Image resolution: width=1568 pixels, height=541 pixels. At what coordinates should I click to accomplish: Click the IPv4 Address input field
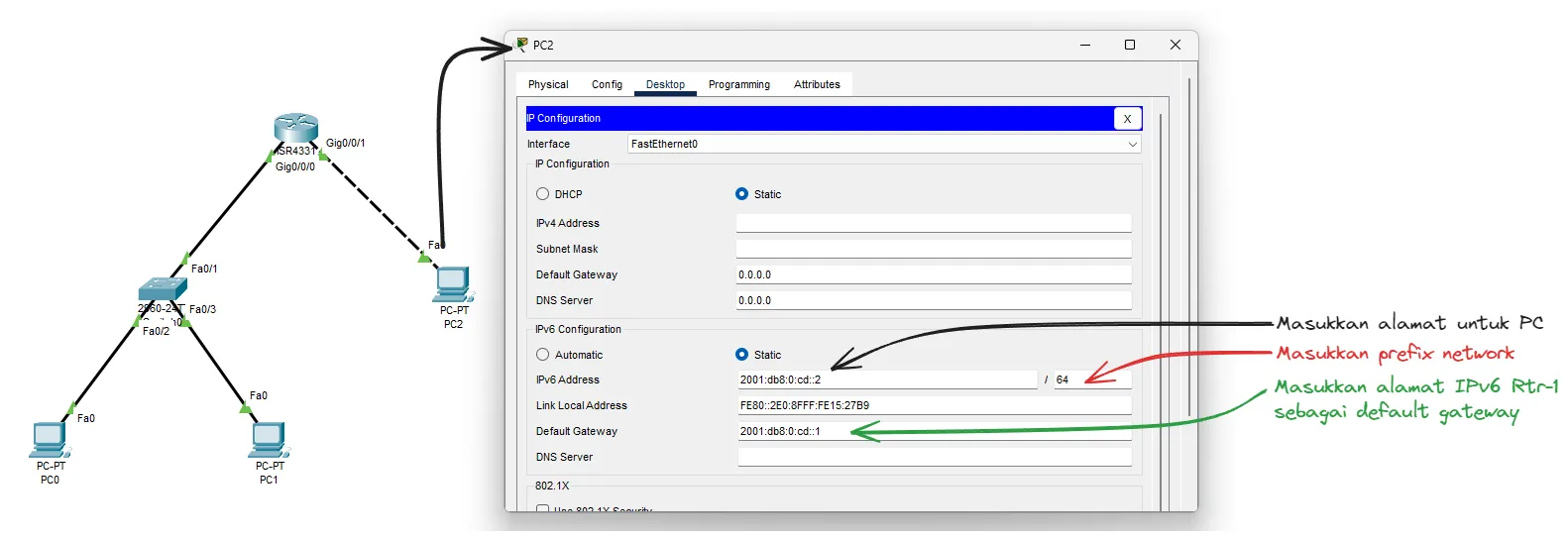(933, 224)
